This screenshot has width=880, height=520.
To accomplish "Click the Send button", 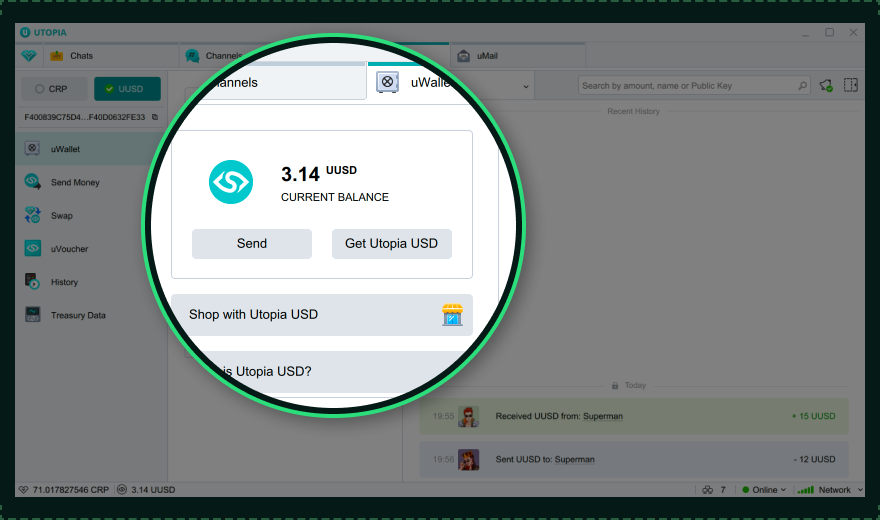I will coord(252,243).
